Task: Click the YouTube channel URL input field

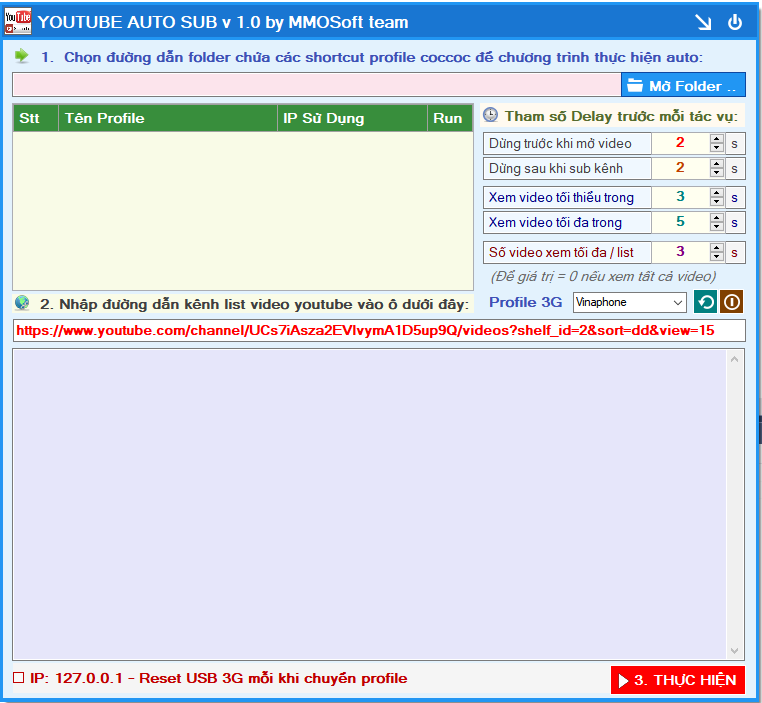Action: [x=378, y=330]
